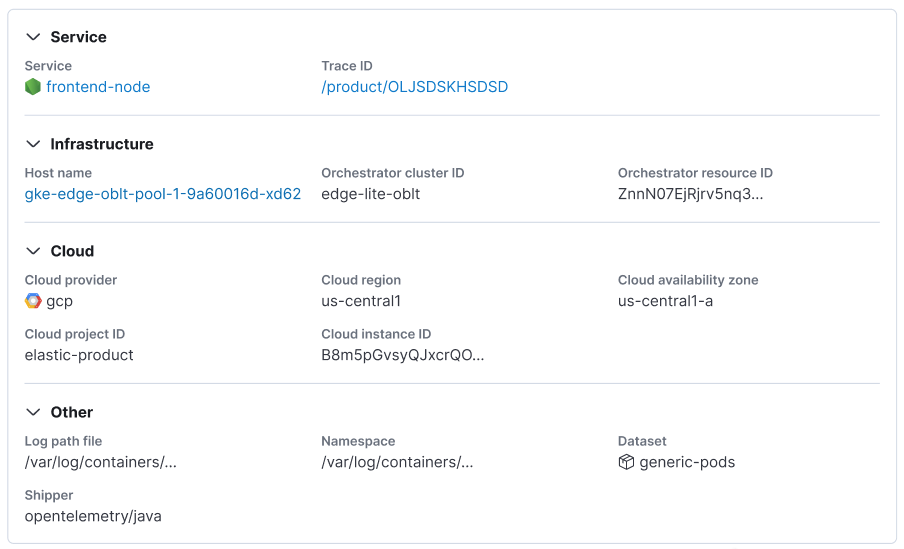Select the us-central1 cloud region value
The height and width of the screenshot is (549, 904).
pyautogui.click(x=361, y=300)
